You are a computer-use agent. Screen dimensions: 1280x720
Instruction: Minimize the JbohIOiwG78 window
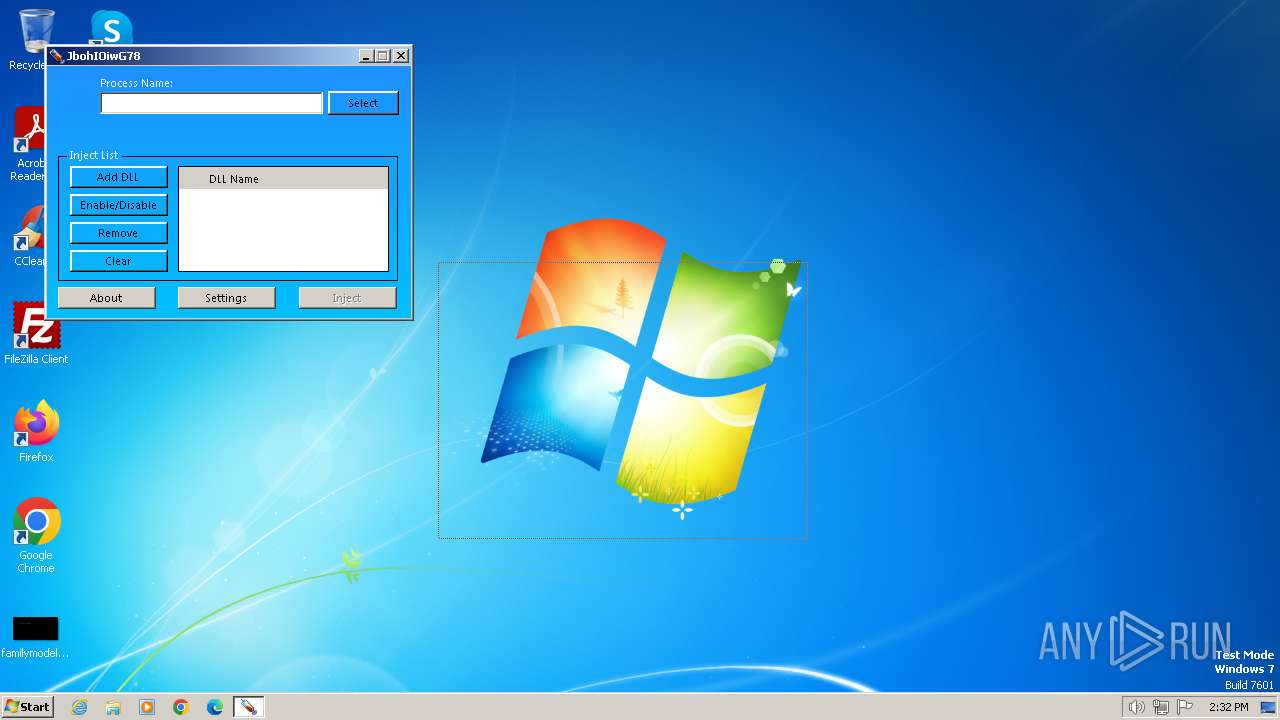pos(365,56)
